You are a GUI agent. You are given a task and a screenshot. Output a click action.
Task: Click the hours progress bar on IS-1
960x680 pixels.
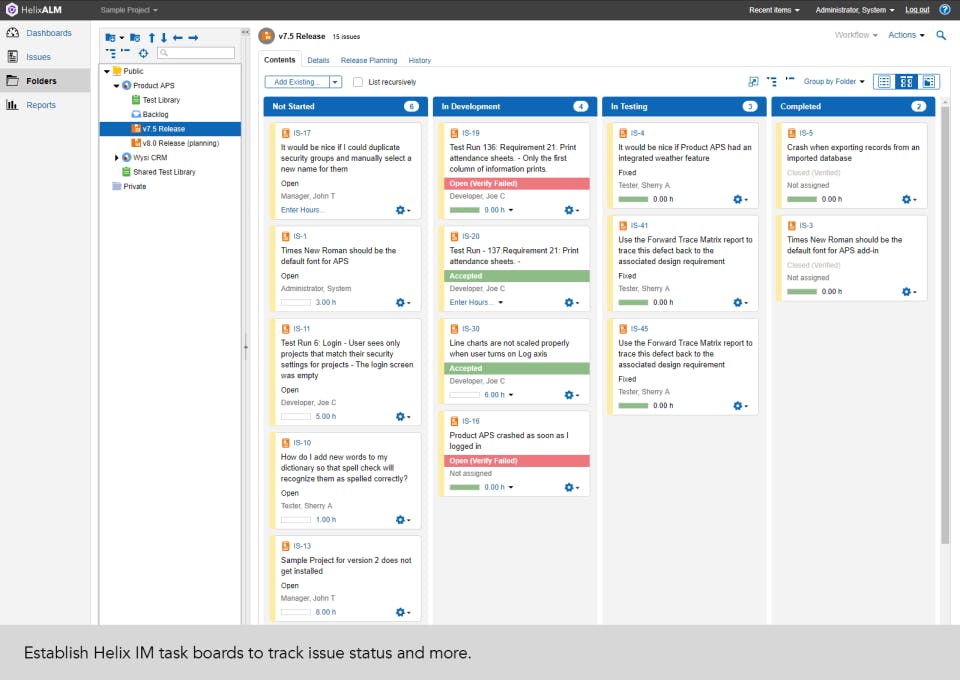[296, 302]
